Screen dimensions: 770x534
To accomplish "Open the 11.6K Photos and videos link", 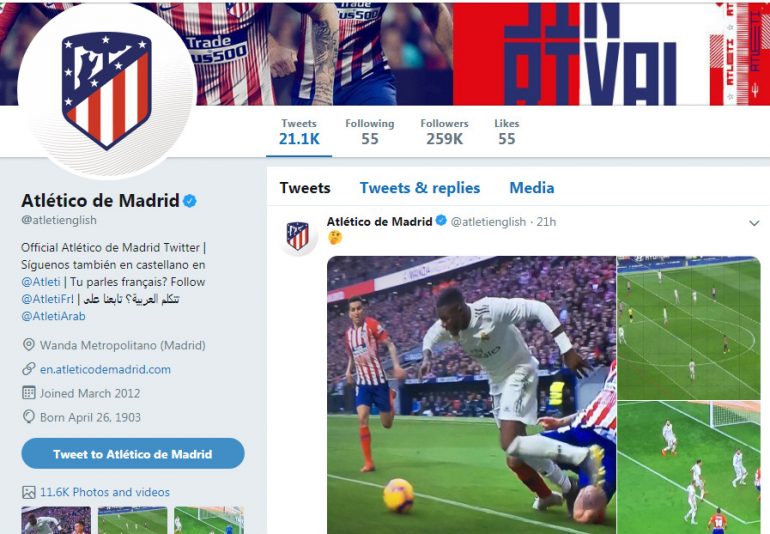I will pyautogui.click(x=105, y=492).
